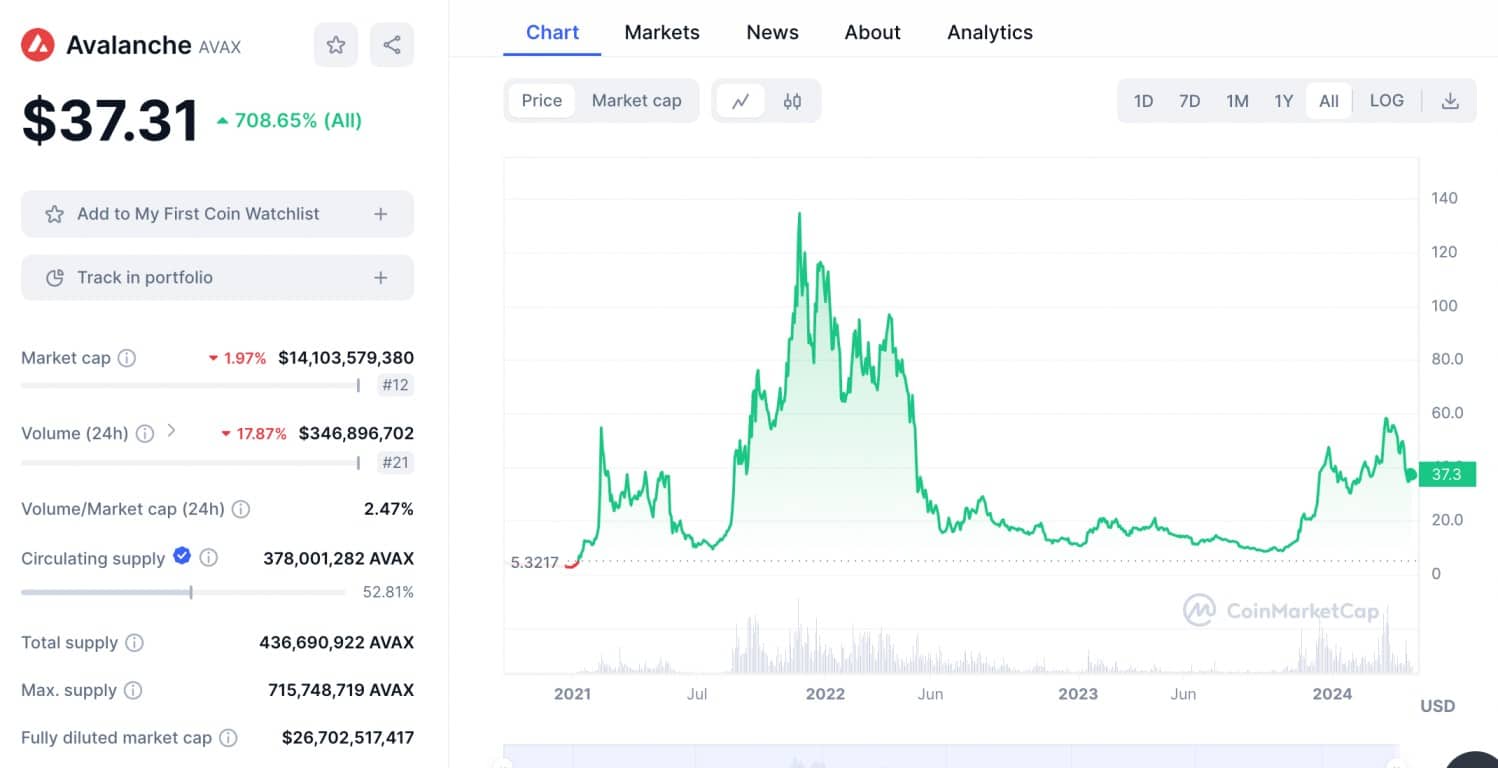Click the green 37.3 current price tag
Screen dimensions: 1498x768
click(x=1447, y=475)
